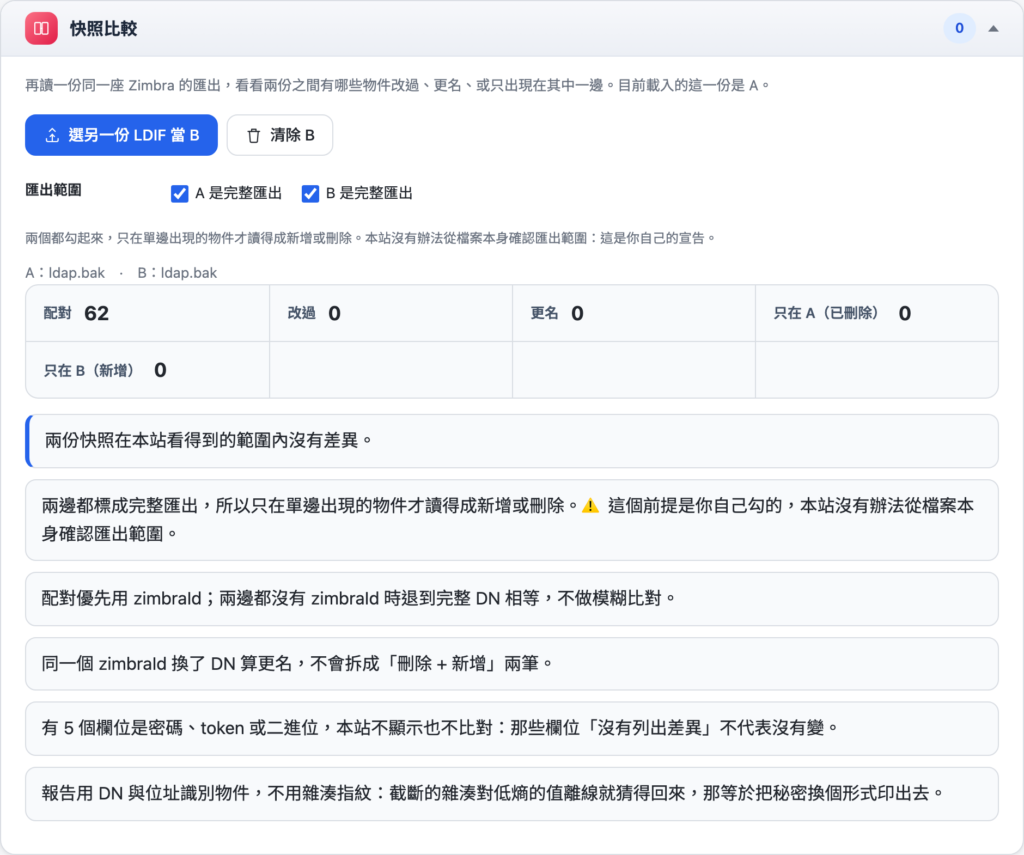Click 選另一份 LDIF 當 B button
This screenshot has height=855, width=1024.
(121, 135)
